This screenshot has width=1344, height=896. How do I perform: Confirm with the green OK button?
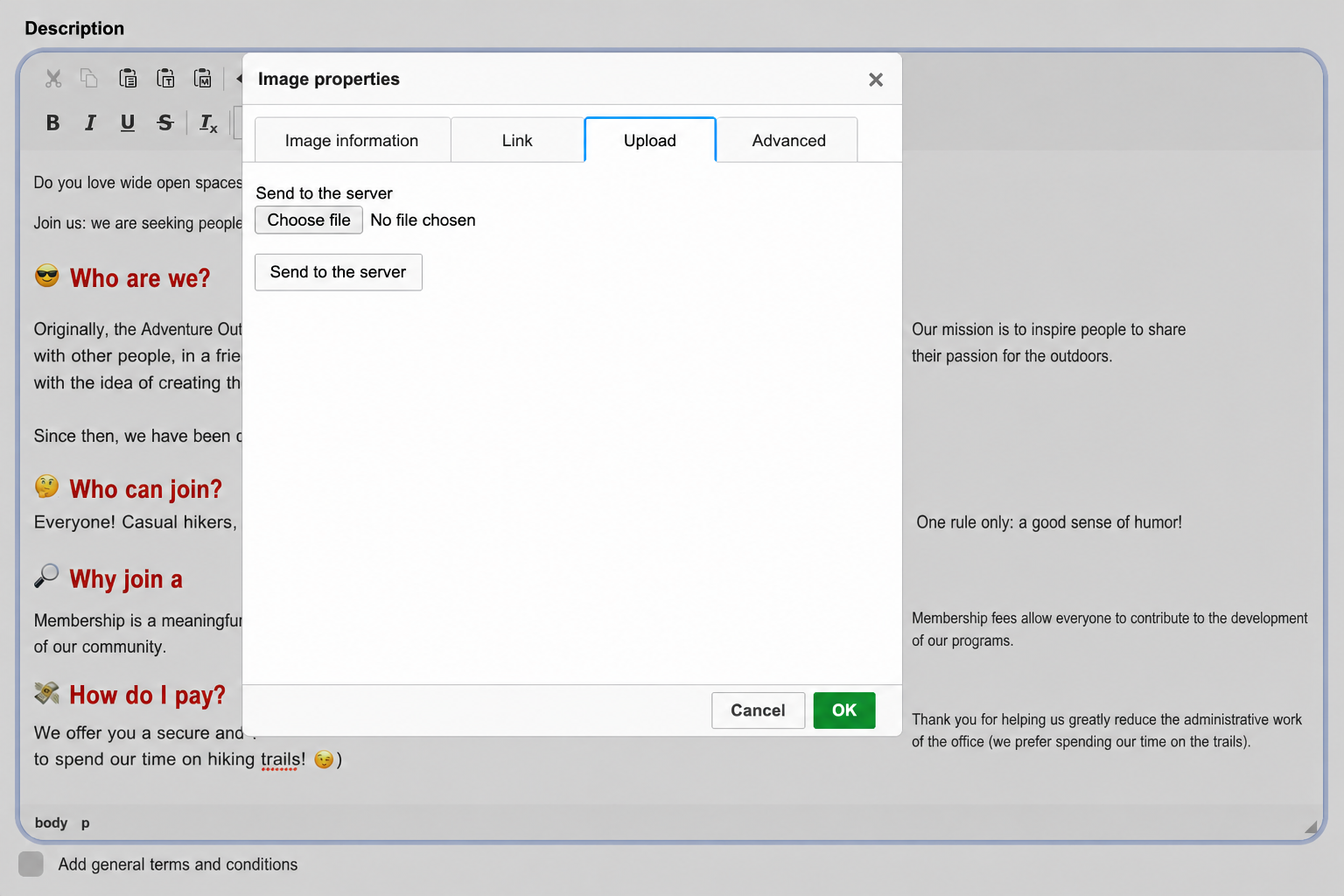[844, 710]
